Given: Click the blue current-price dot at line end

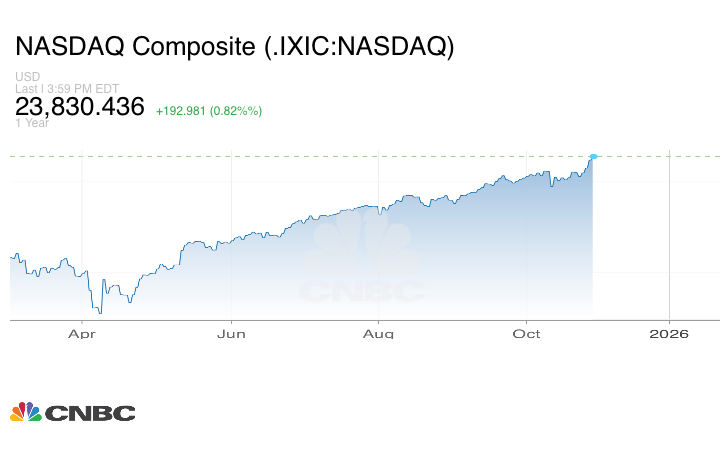Looking at the screenshot, I should point(593,157).
